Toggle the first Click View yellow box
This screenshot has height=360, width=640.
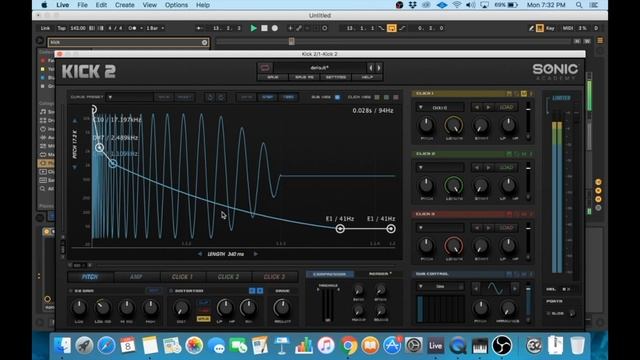[377, 97]
